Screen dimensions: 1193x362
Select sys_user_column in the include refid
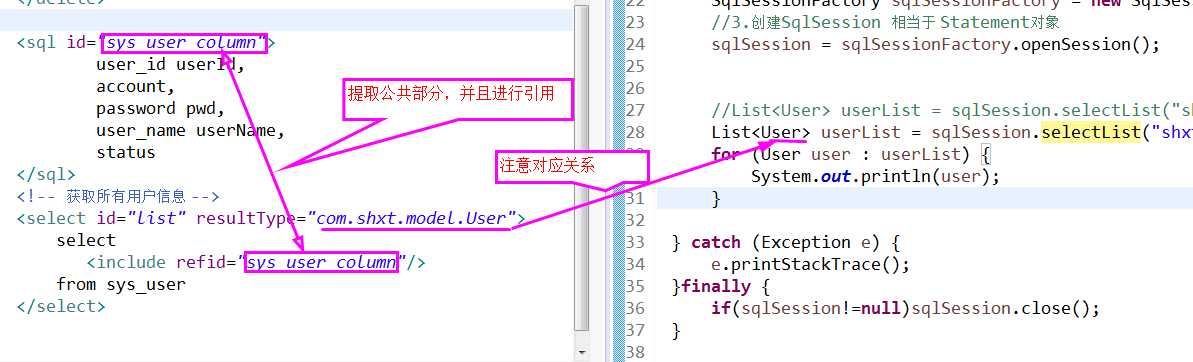322,262
